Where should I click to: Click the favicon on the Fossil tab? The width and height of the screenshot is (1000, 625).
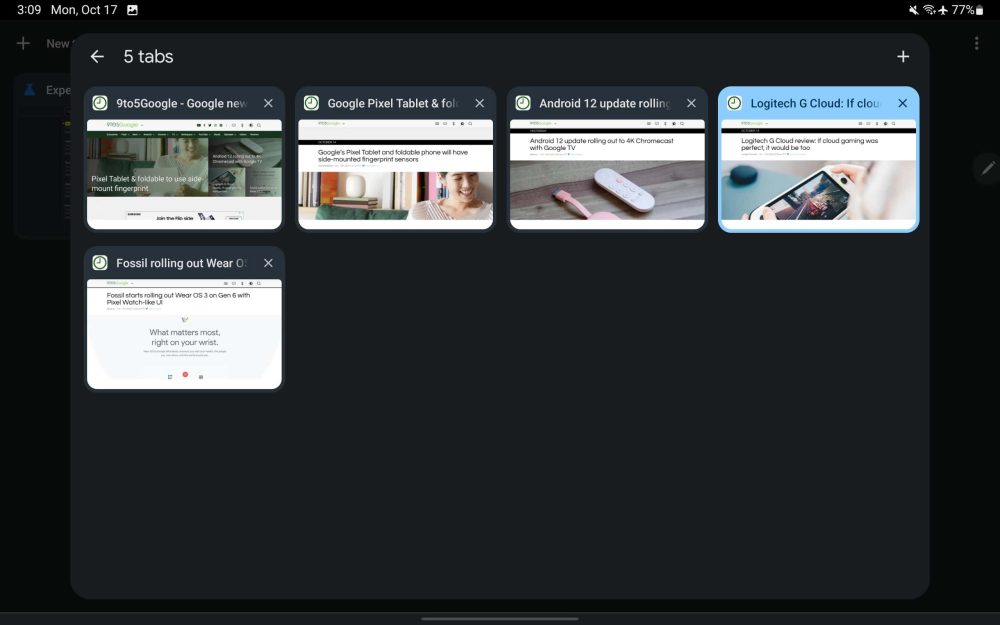tap(100, 263)
